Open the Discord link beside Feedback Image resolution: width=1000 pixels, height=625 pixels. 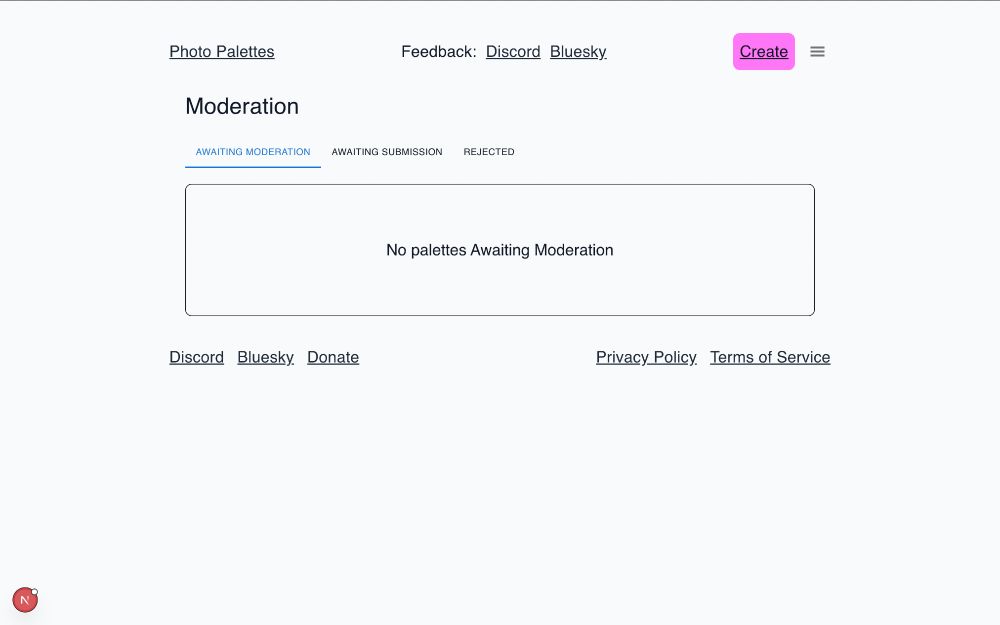tap(513, 52)
